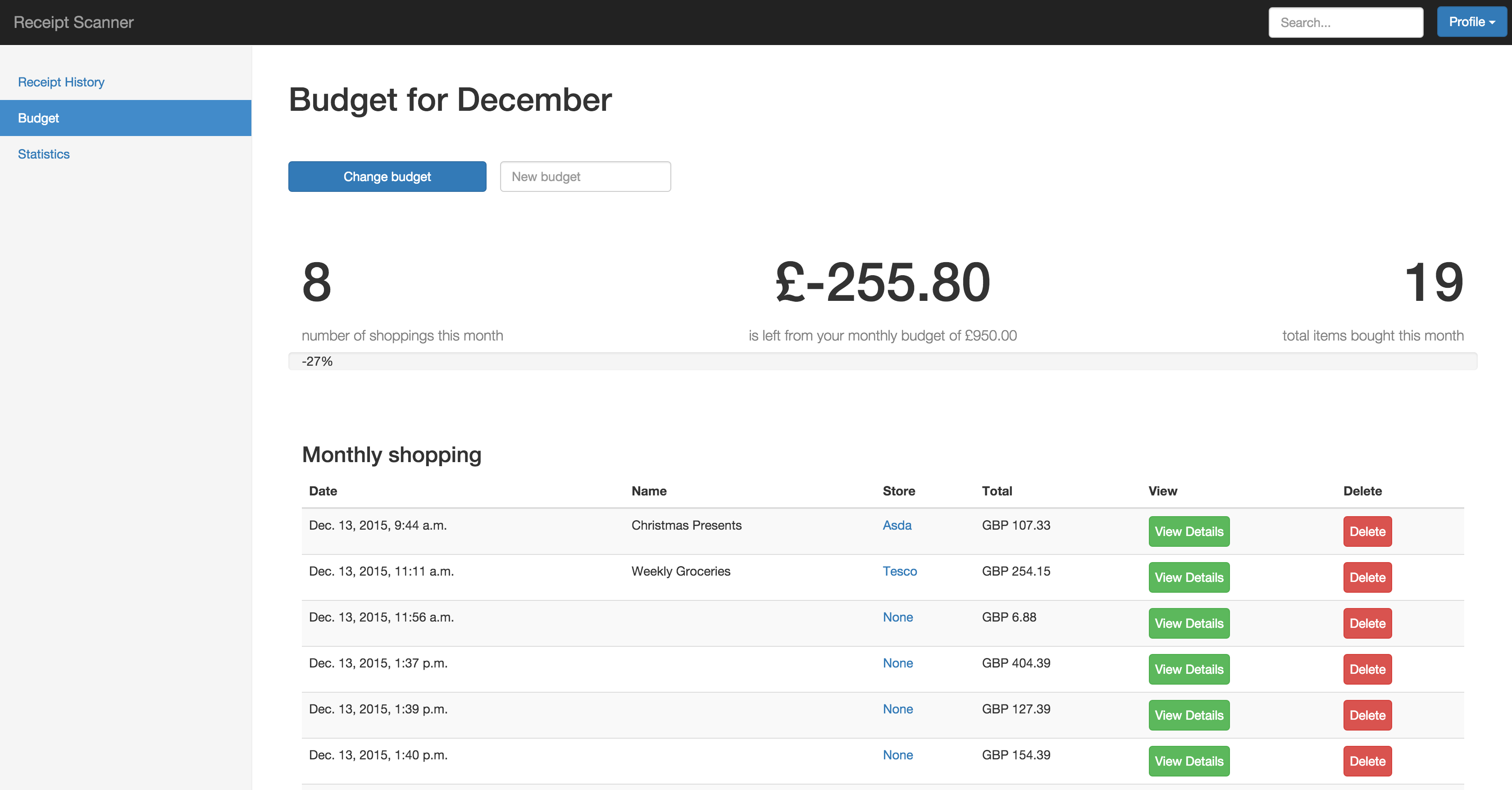Open Receipt History in sidebar
Viewport: 1512px width, 790px height.
(x=61, y=82)
